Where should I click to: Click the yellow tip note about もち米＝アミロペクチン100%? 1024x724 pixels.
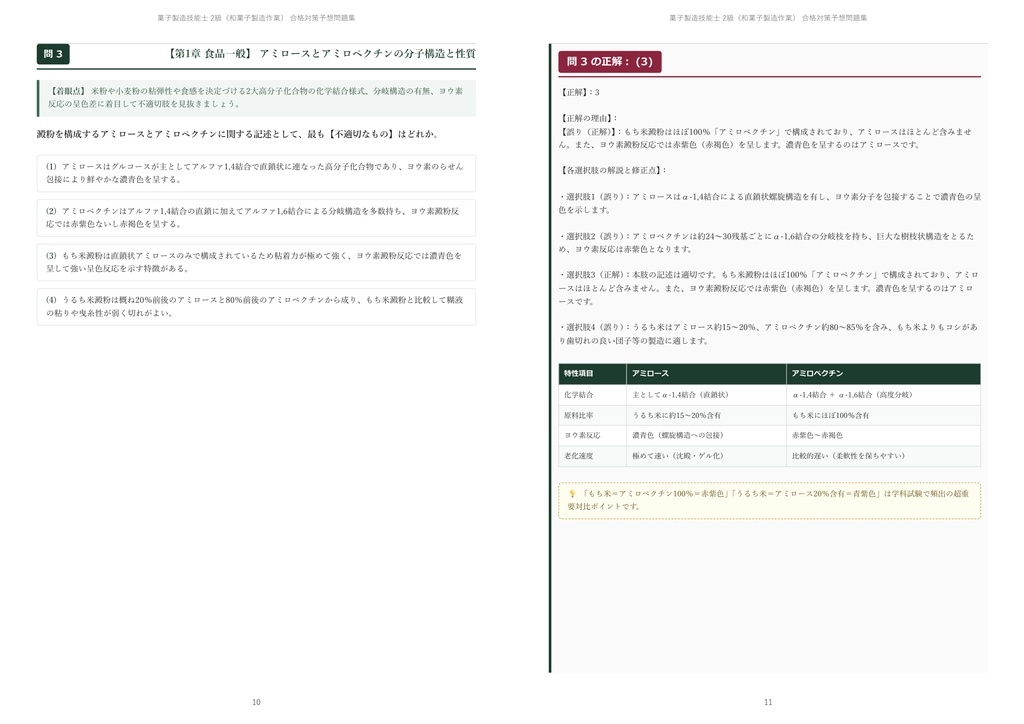pyautogui.click(x=769, y=501)
